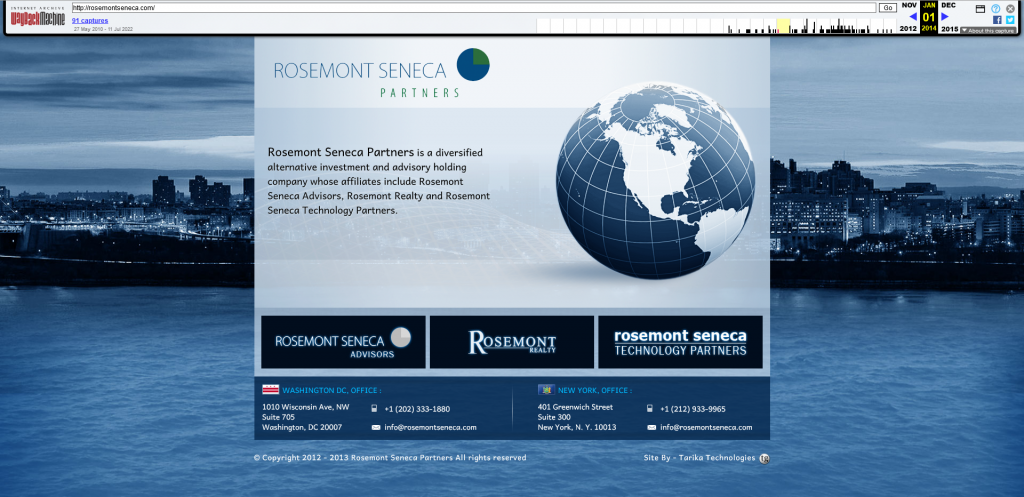
Task: Click the Tarika Technologies round logo icon
Action: [765, 458]
